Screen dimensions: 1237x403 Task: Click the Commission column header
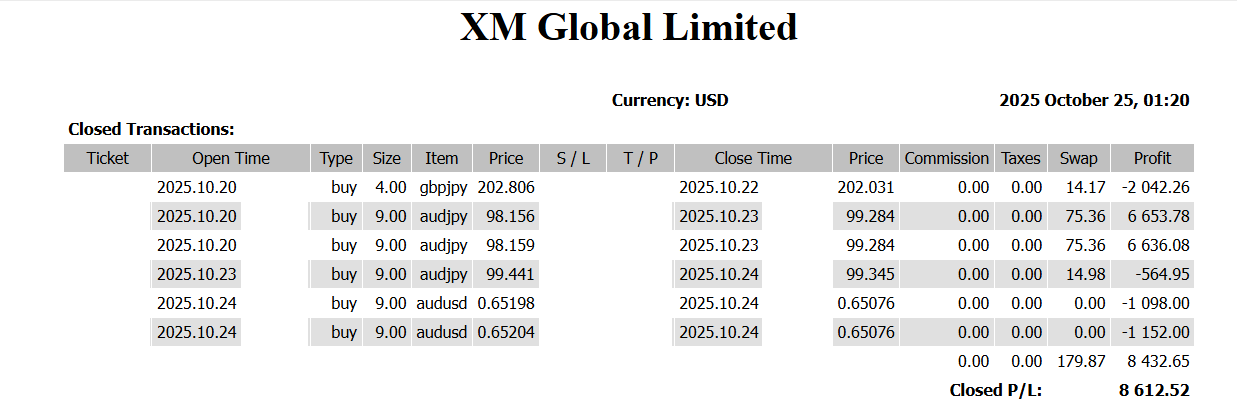(x=946, y=158)
